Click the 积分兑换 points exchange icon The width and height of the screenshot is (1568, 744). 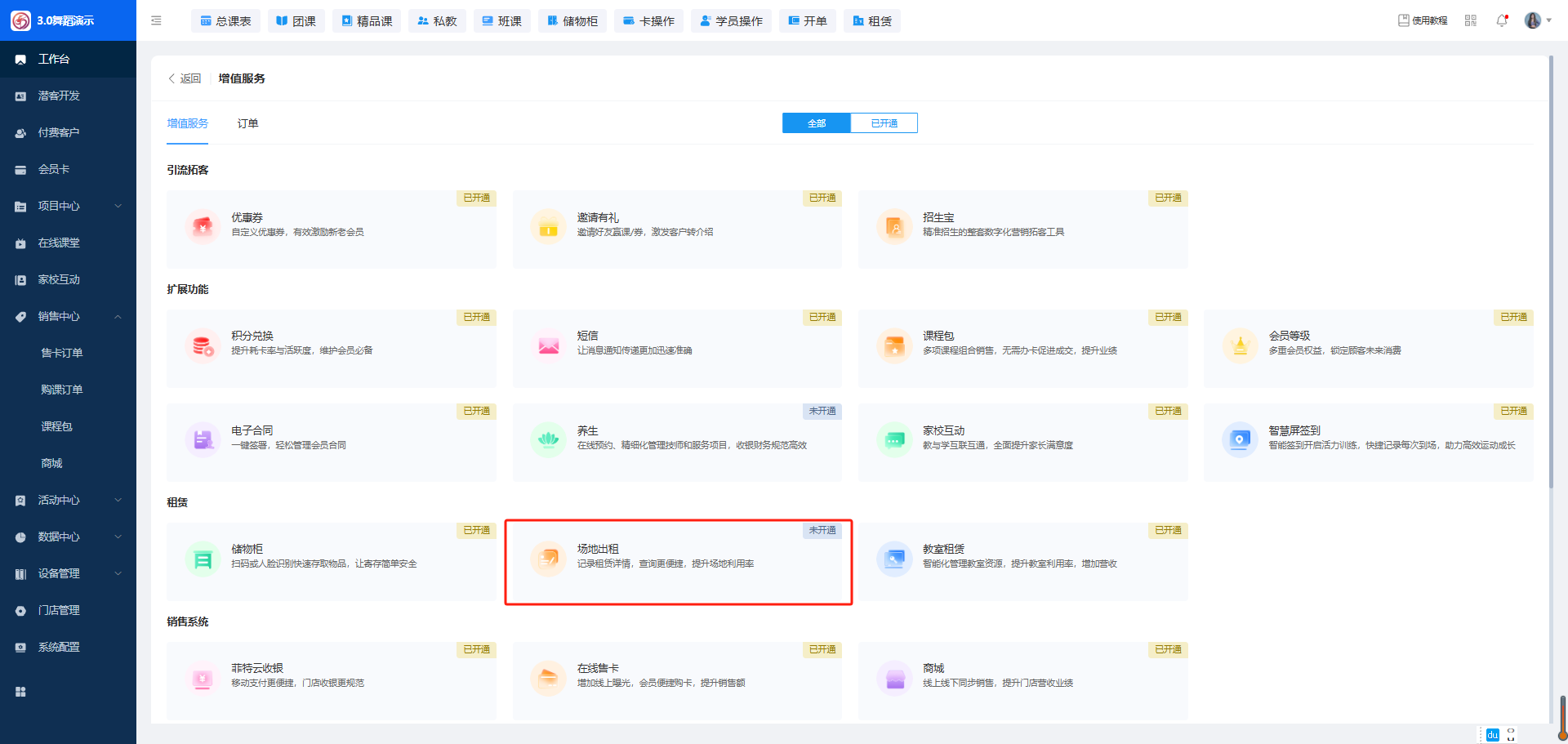[203, 345]
